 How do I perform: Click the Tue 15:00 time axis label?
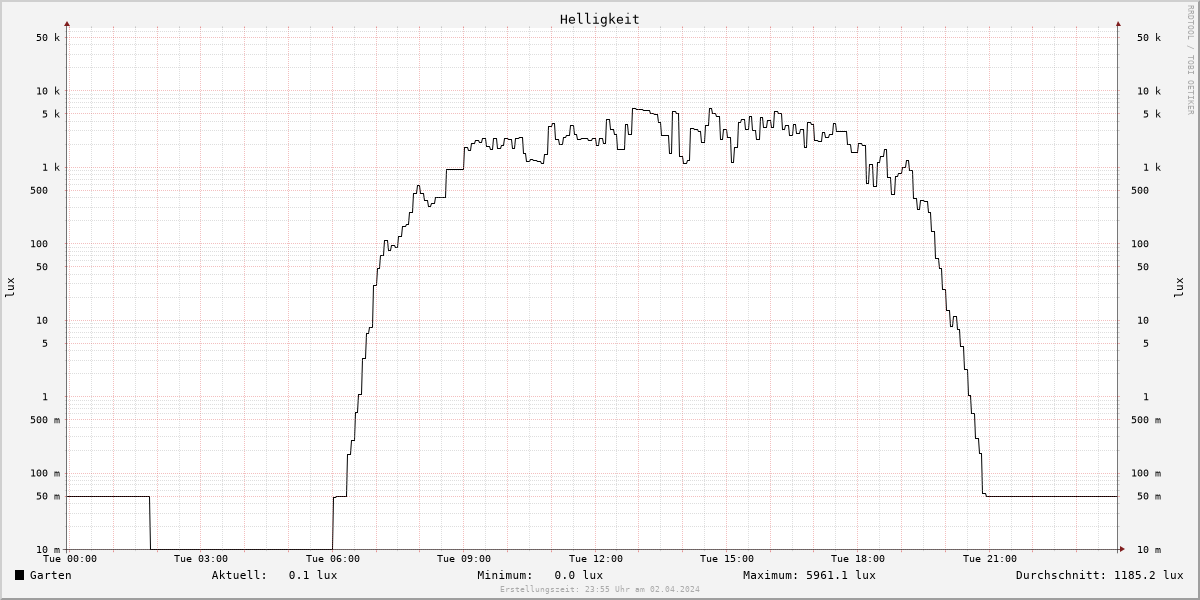tap(727, 559)
